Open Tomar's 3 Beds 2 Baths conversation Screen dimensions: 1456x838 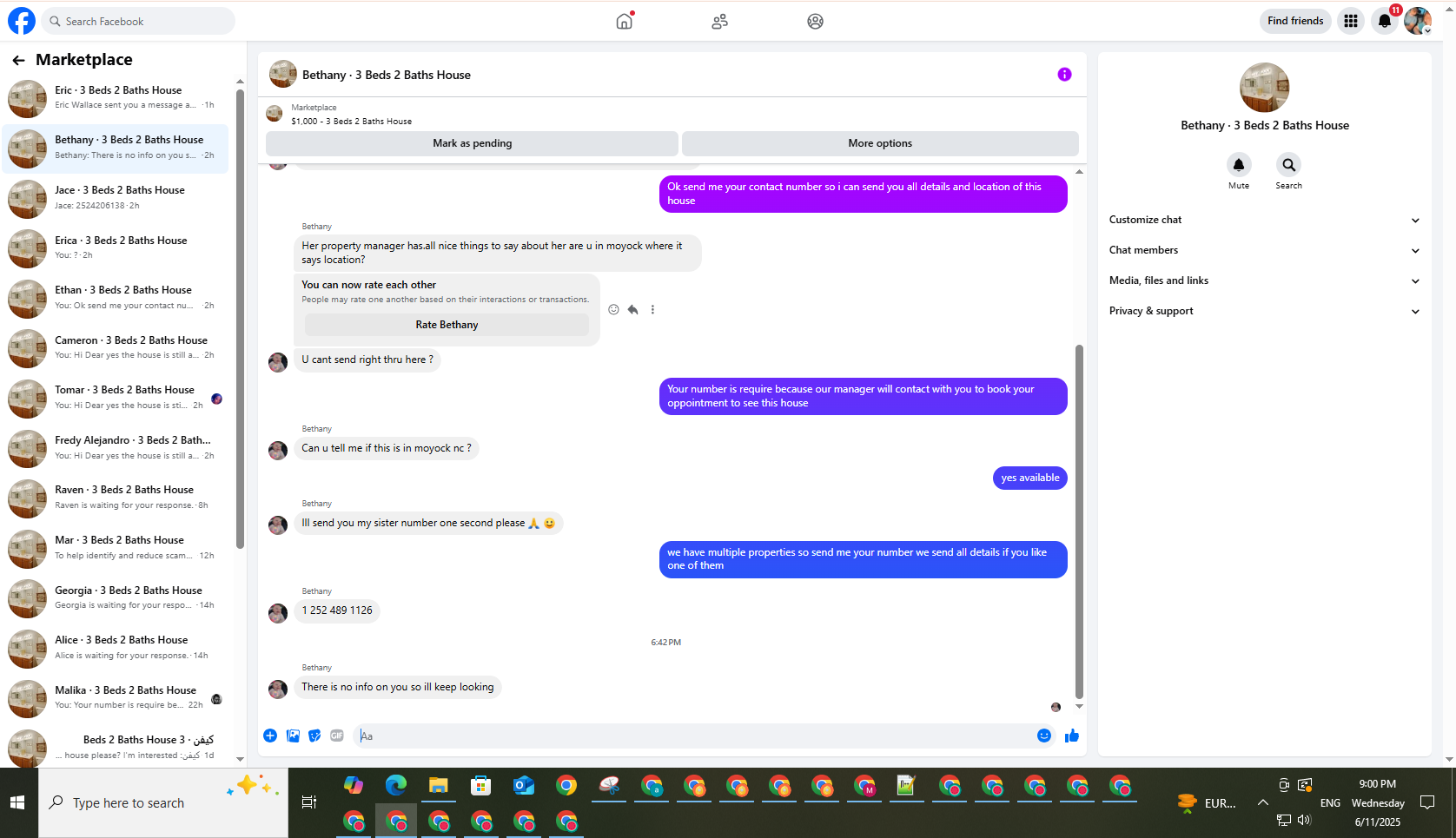(116, 398)
